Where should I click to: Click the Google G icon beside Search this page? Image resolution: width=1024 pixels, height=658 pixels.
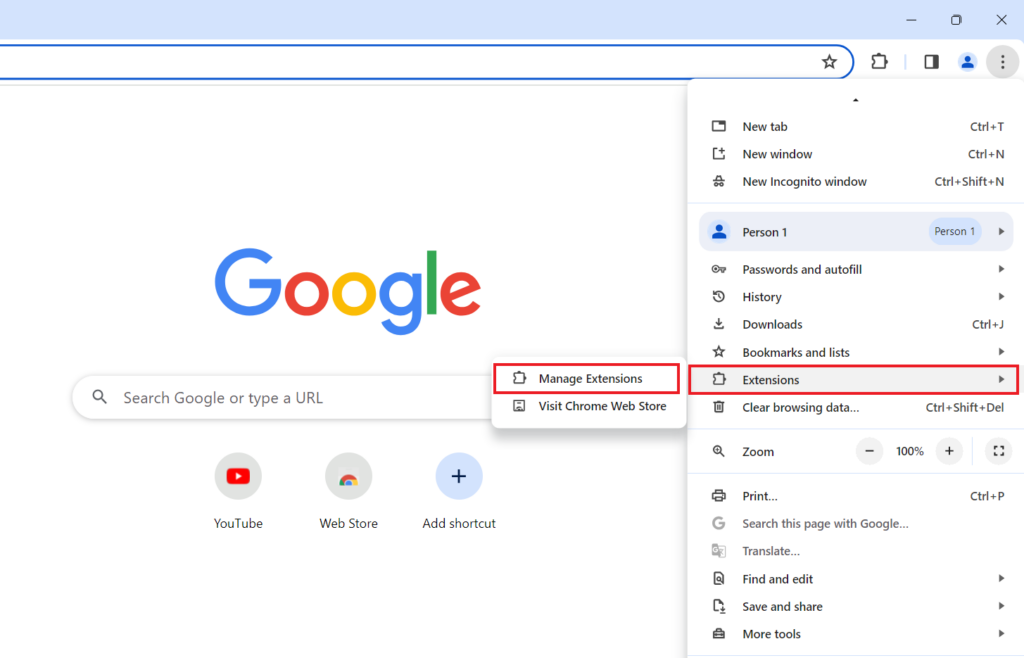(x=718, y=523)
